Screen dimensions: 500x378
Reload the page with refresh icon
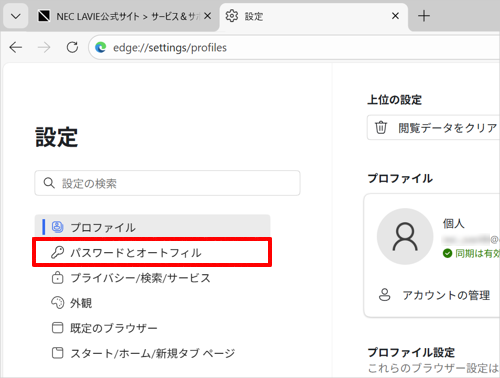(72, 48)
